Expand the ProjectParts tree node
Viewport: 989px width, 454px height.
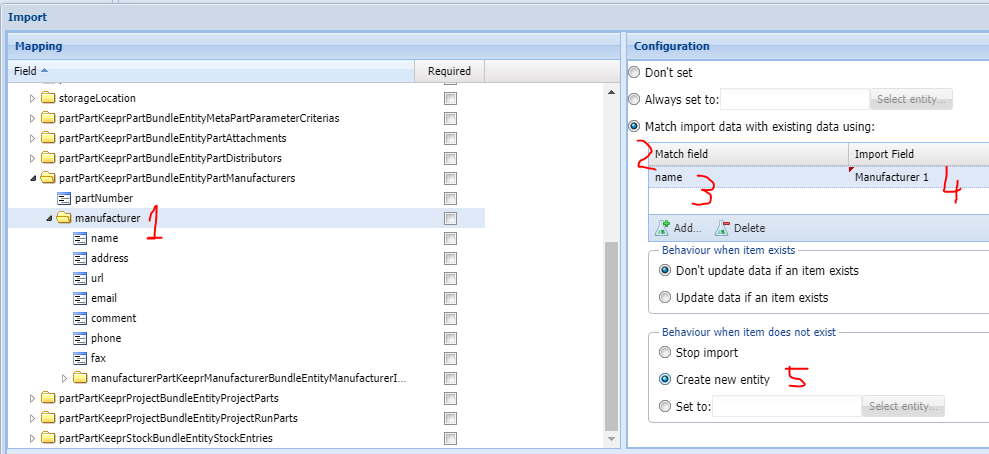pyautogui.click(x=33, y=398)
